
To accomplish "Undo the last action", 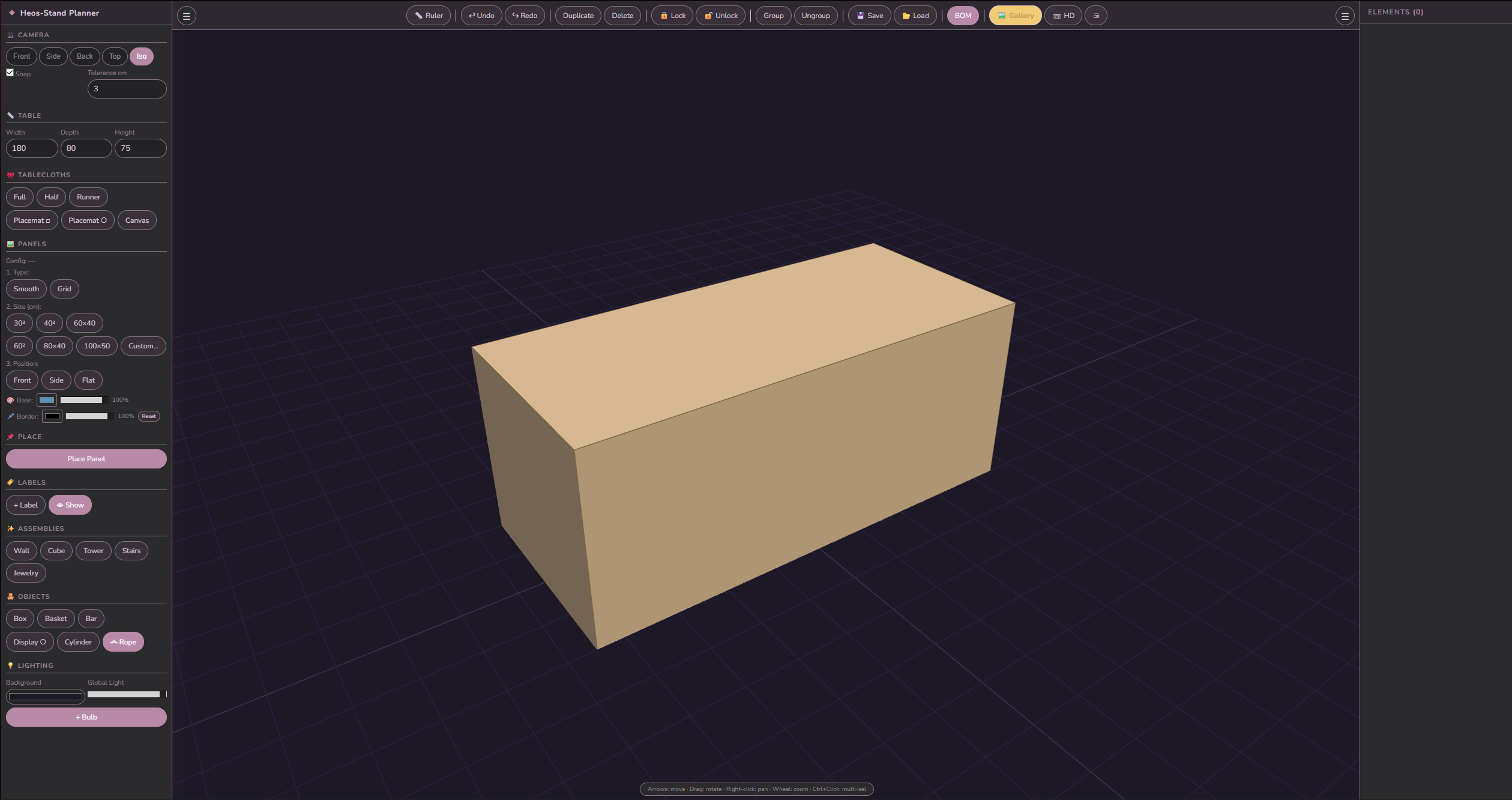I will click(x=481, y=16).
